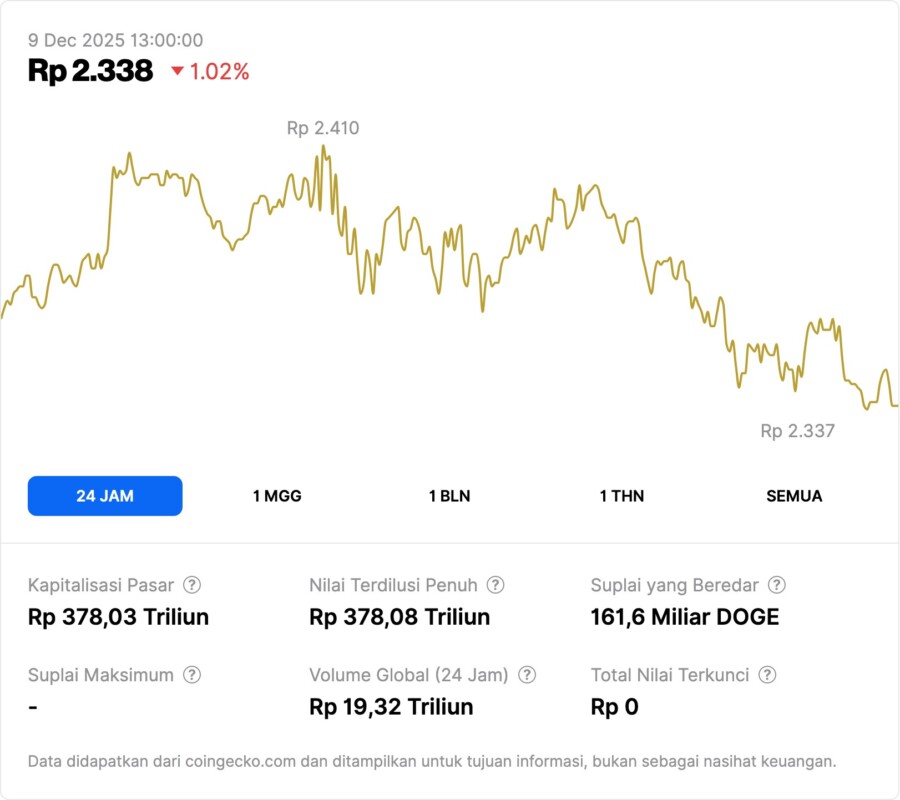Click the Rp 2.337 chart low label
This screenshot has width=900, height=800.
[797, 431]
